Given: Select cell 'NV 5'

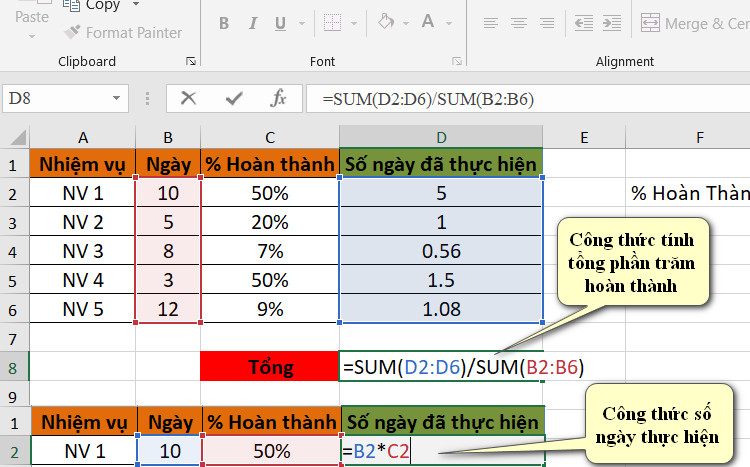Looking at the screenshot, I should coord(83,309).
